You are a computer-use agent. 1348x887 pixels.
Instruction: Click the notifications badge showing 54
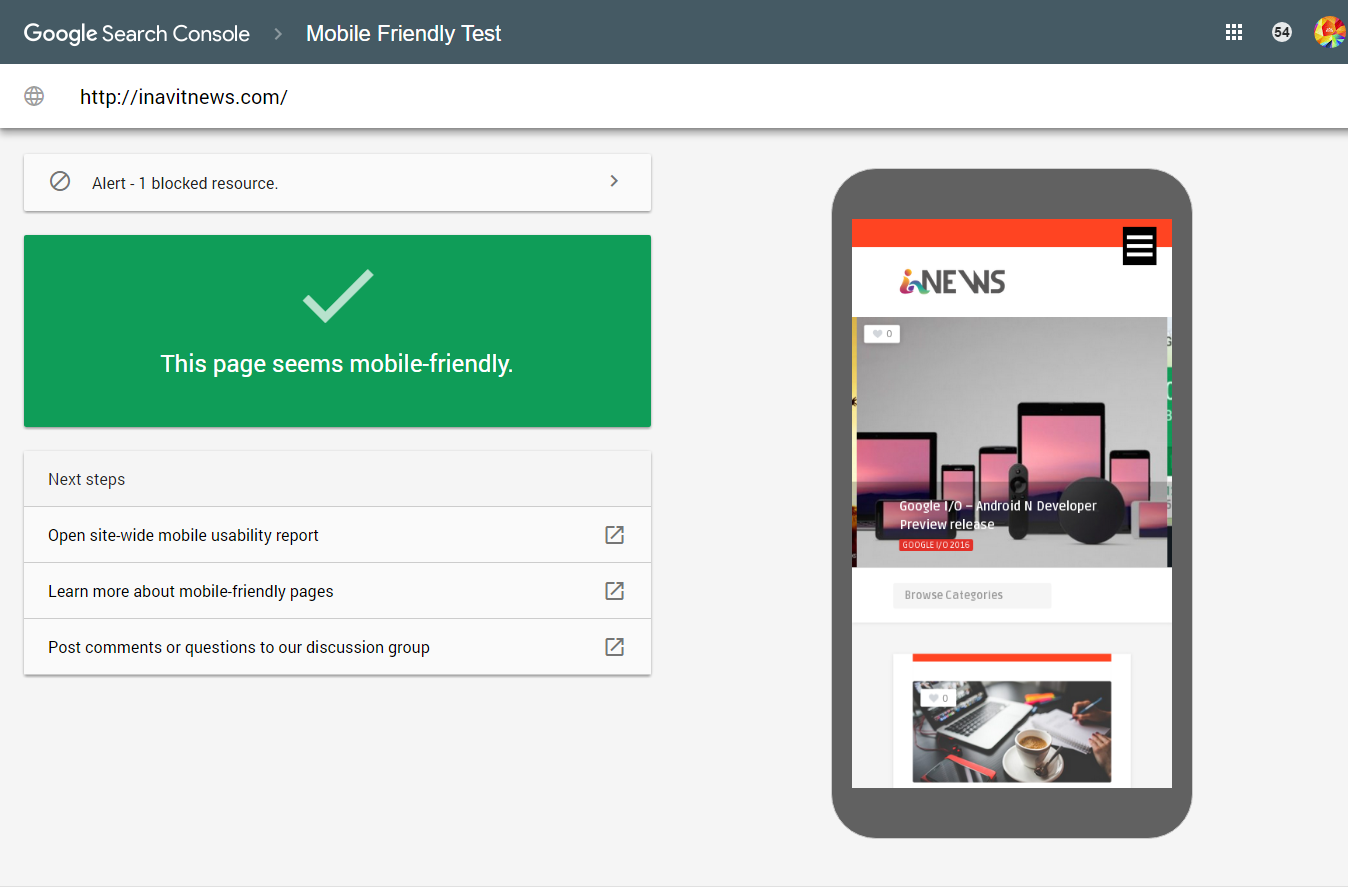click(1281, 32)
